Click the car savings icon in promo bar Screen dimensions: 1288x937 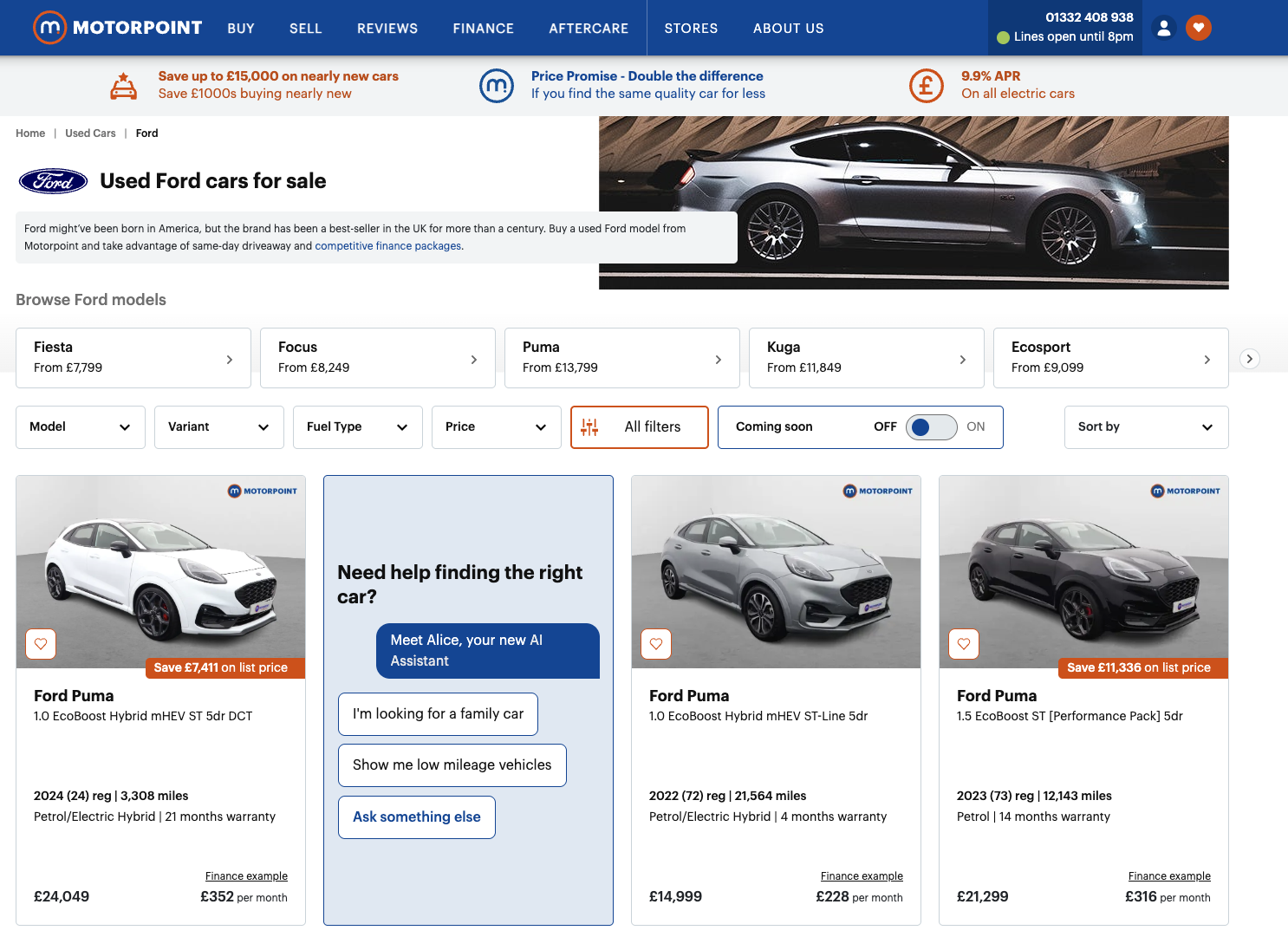(123, 86)
